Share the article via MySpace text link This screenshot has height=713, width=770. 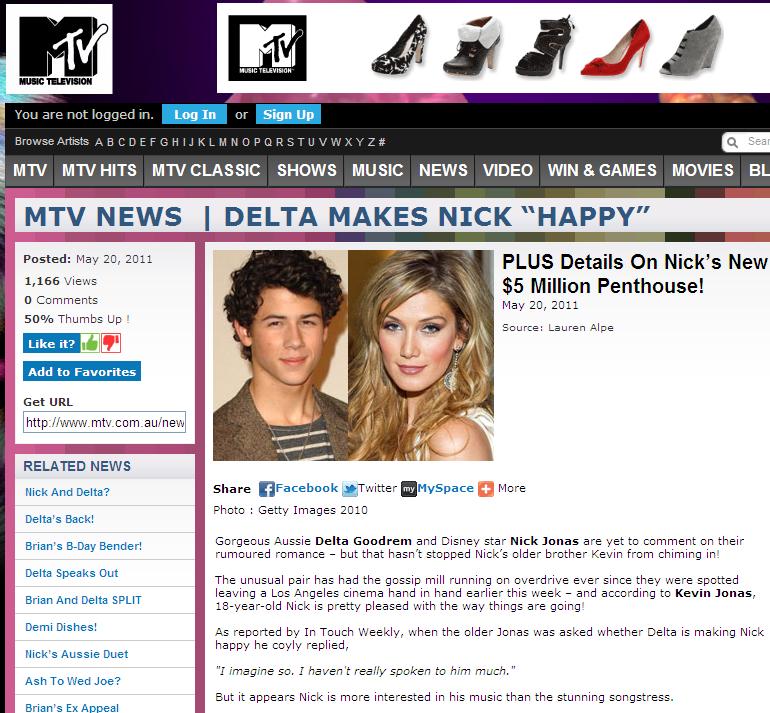(445, 488)
